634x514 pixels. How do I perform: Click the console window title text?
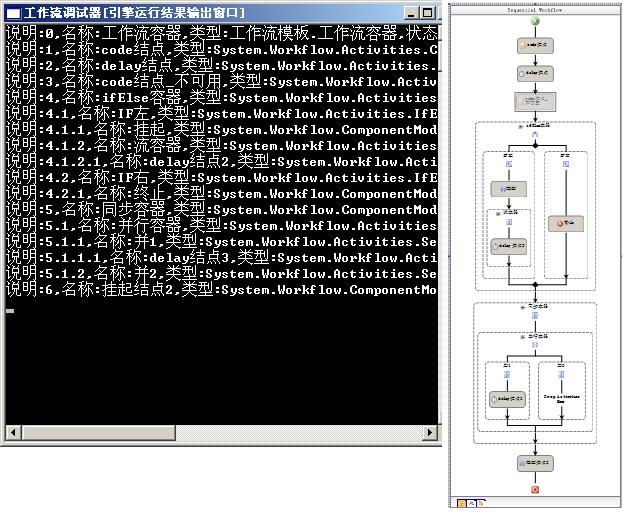pos(134,13)
